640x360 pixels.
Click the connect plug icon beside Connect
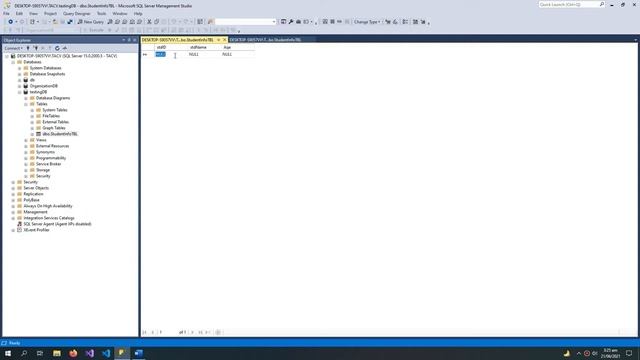(x=28, y=48)
